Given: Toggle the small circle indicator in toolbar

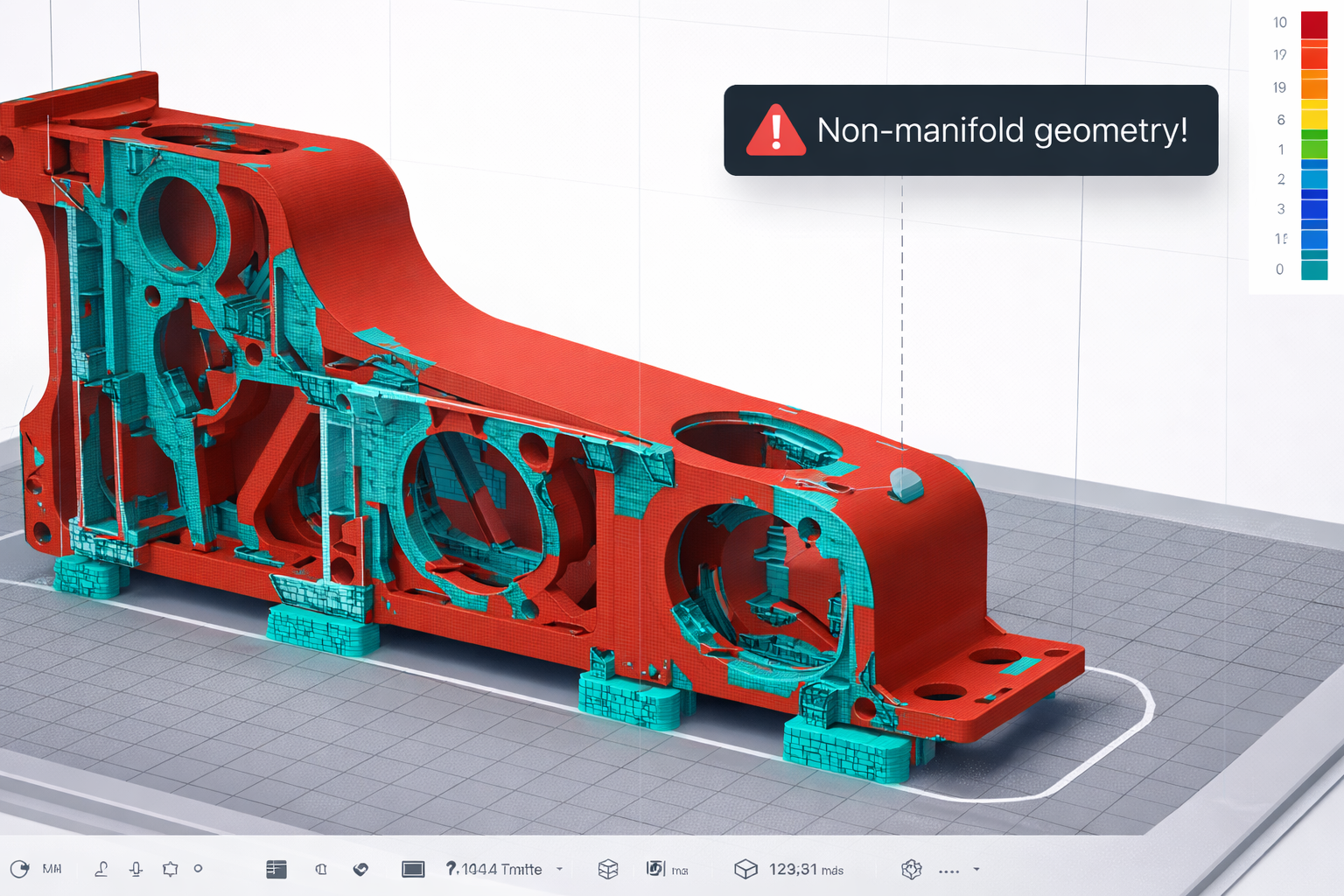Looking at the screenshot, I should (199, 869).
